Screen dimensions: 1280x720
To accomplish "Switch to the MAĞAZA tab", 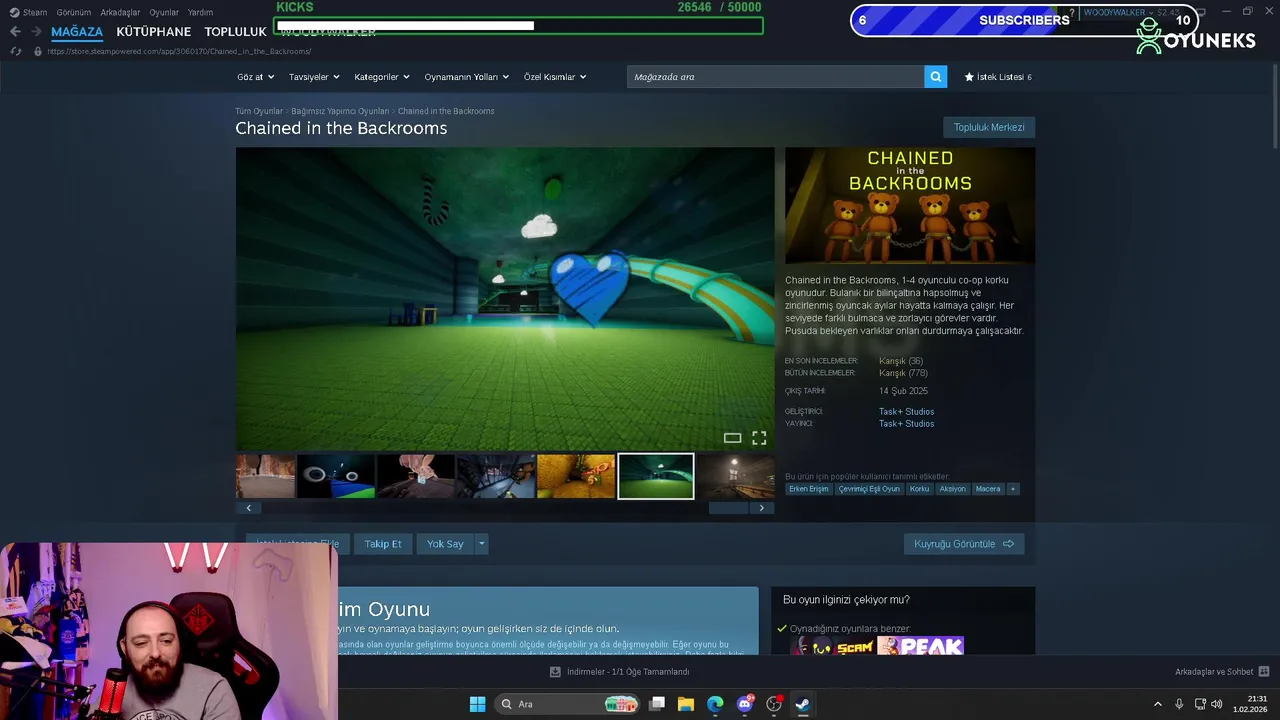I will (77, 32).
